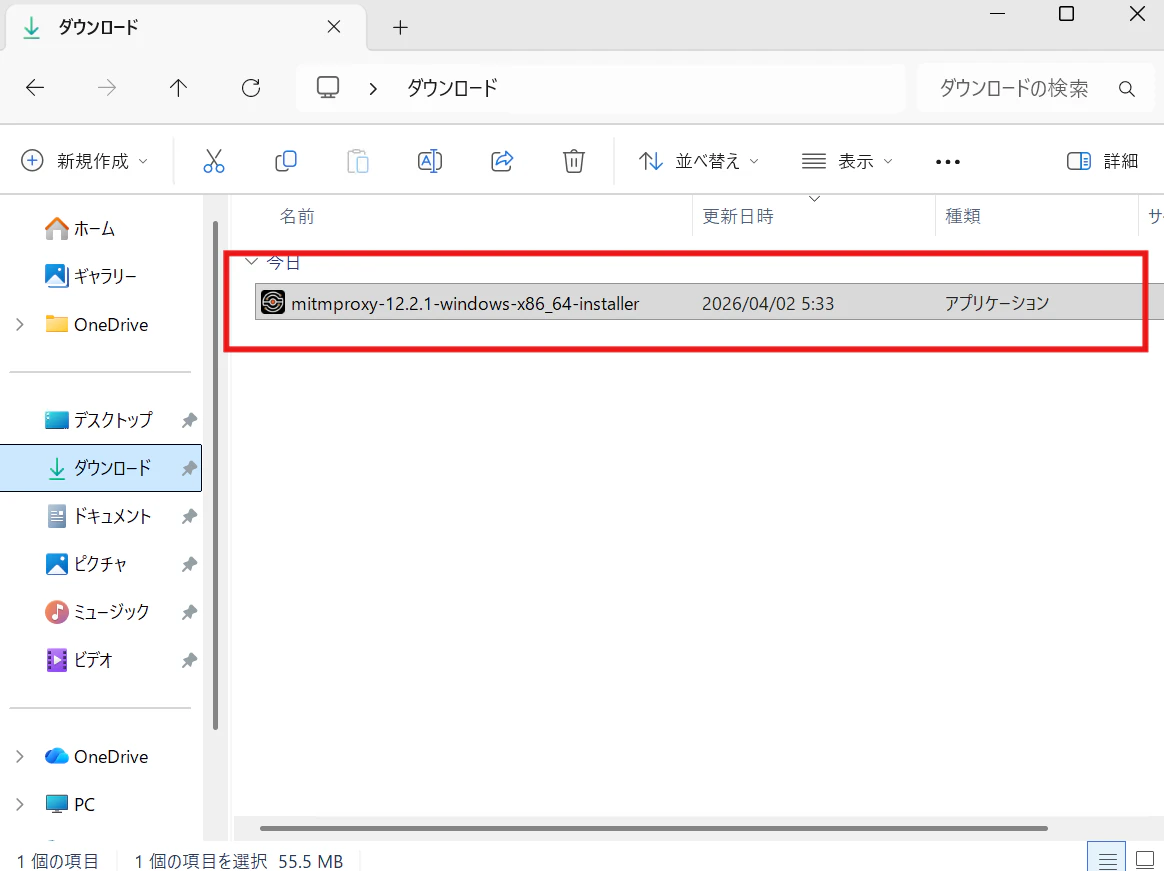Open the three-dots more options menu
Image resolution: width=1164 pixels, height=871 pixels.
948,162
